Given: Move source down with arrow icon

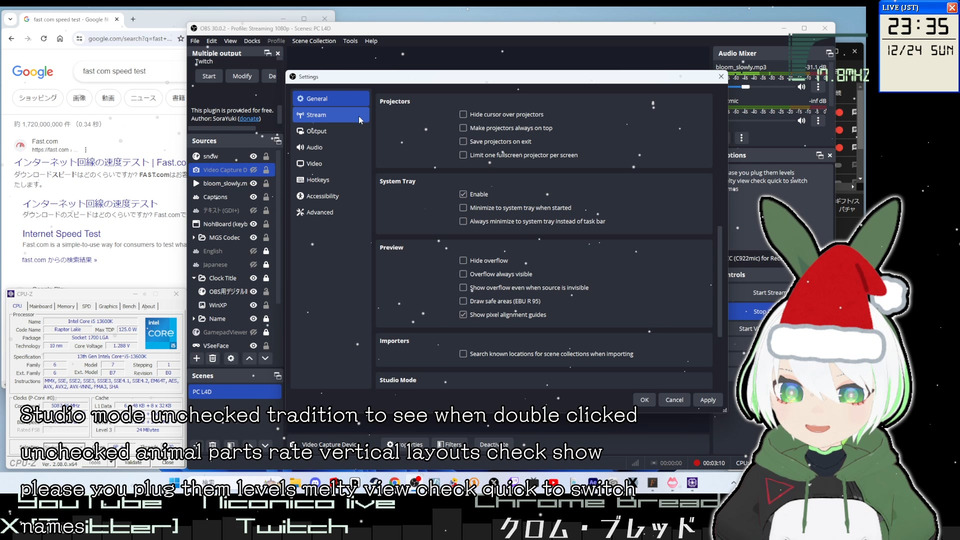Looking at the screenshot, I should coord(265,359).
